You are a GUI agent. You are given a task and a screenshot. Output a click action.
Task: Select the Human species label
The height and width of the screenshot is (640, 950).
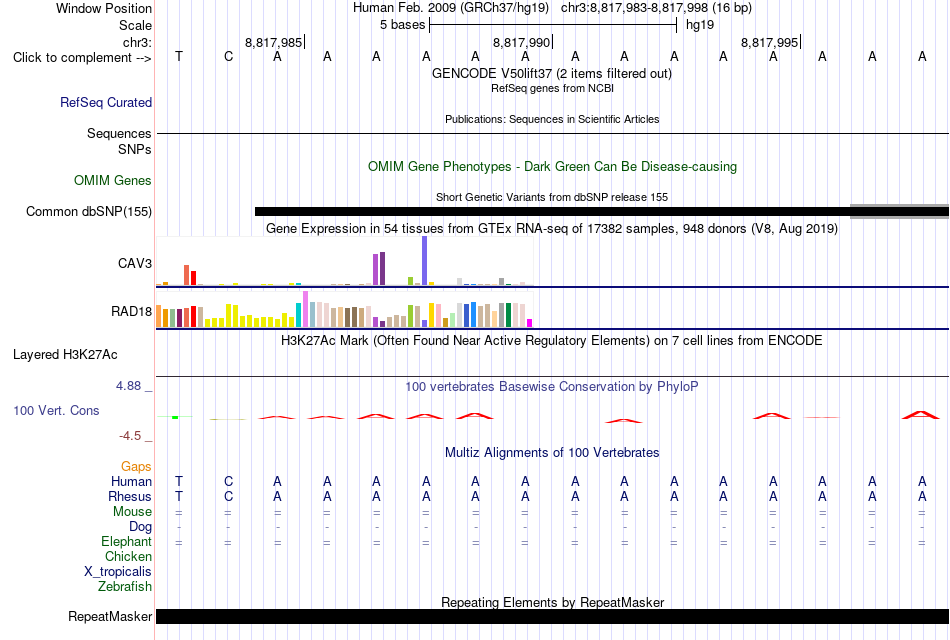click(131, 481)
